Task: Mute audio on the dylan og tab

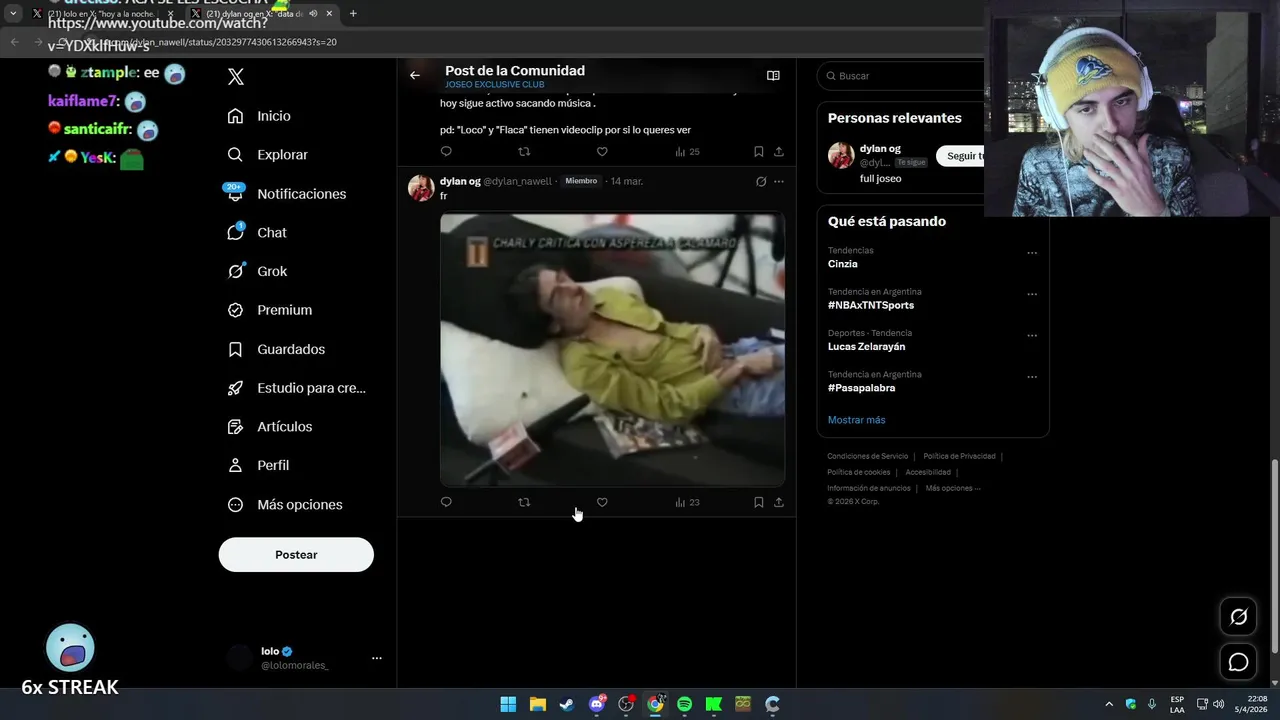Action: click(313, 14)
